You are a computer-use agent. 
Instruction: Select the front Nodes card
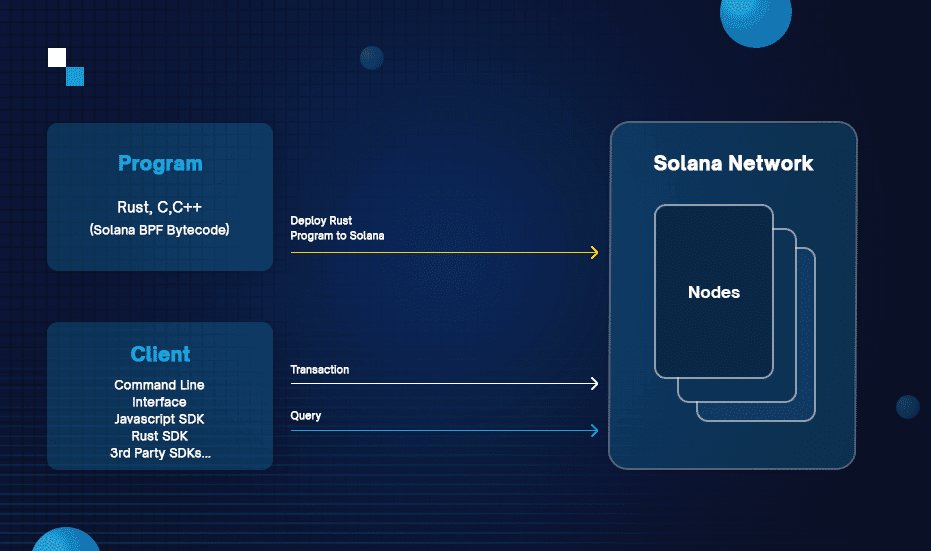[x=714, y=292]
